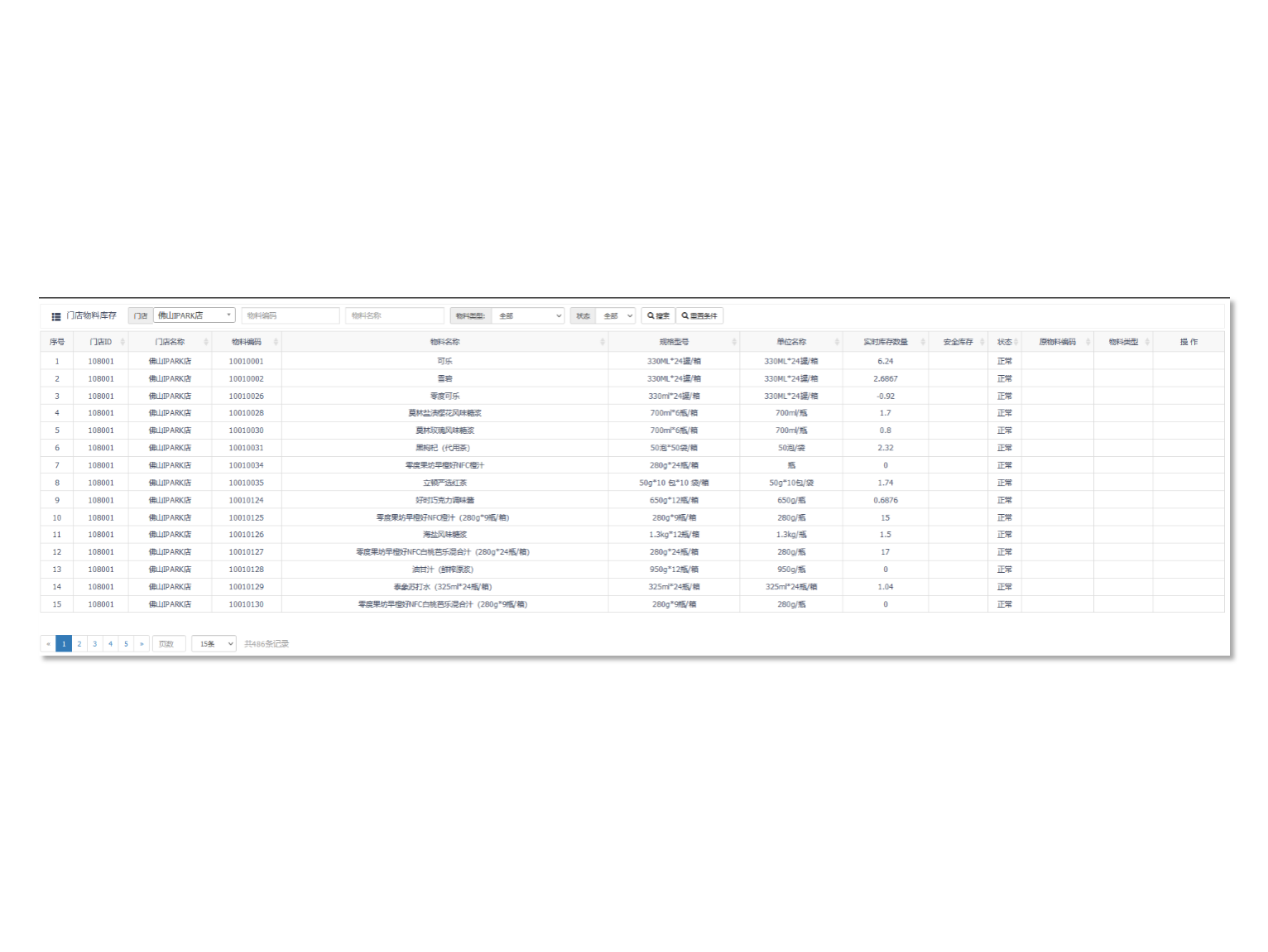
Task: Sort by 实时库存数量 column sort icon
Action: point(922,342)
